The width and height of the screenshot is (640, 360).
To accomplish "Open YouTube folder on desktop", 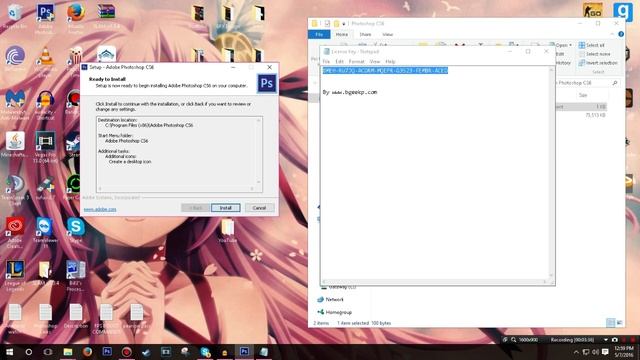I will [x=228, y=231].
